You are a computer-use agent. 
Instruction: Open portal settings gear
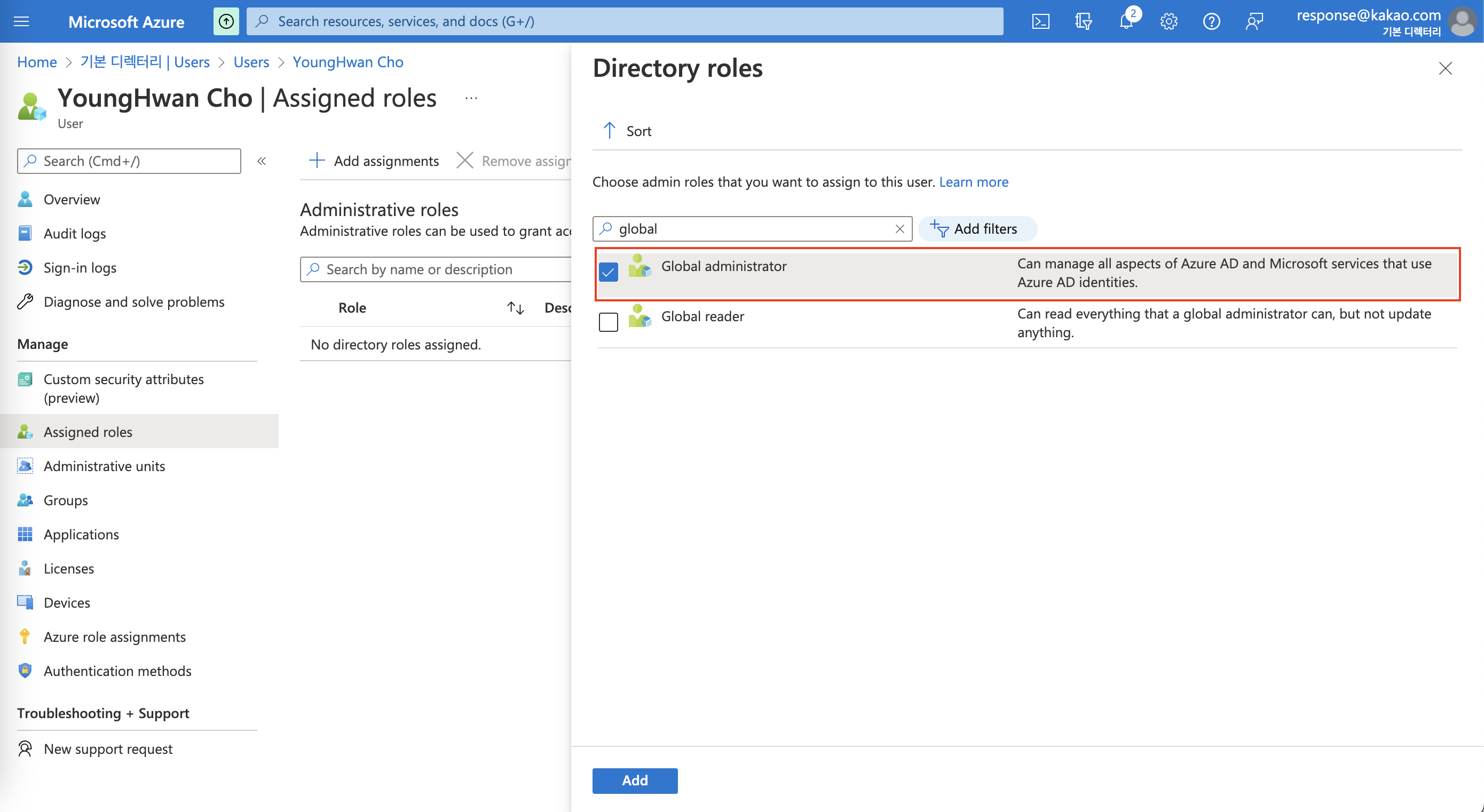point(1169,21)
